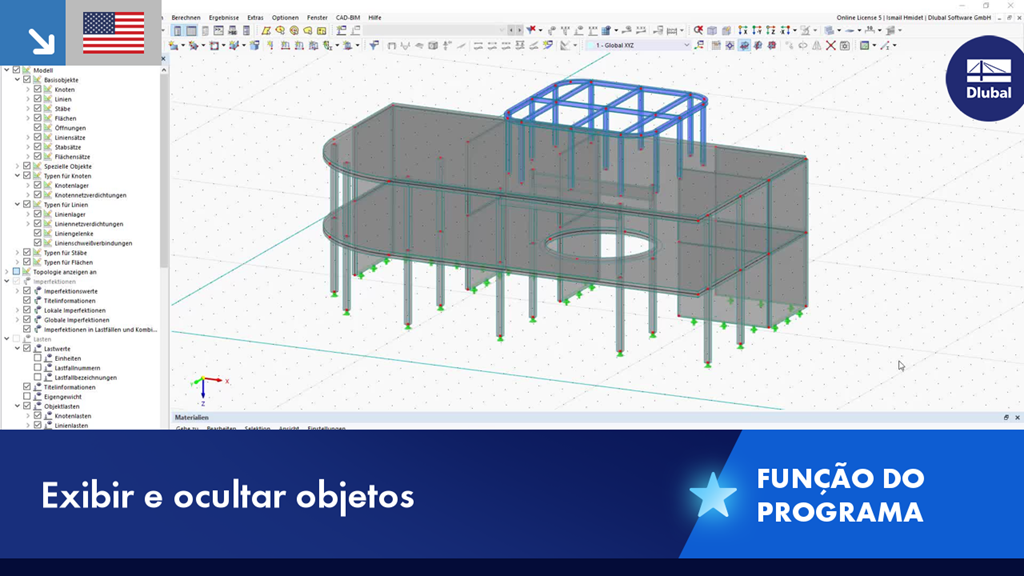Click the red X axis on the coordinate gizmo
The height and width of the screenshot is (576, 1024).
pyautogui.click(x=227, y=381)
